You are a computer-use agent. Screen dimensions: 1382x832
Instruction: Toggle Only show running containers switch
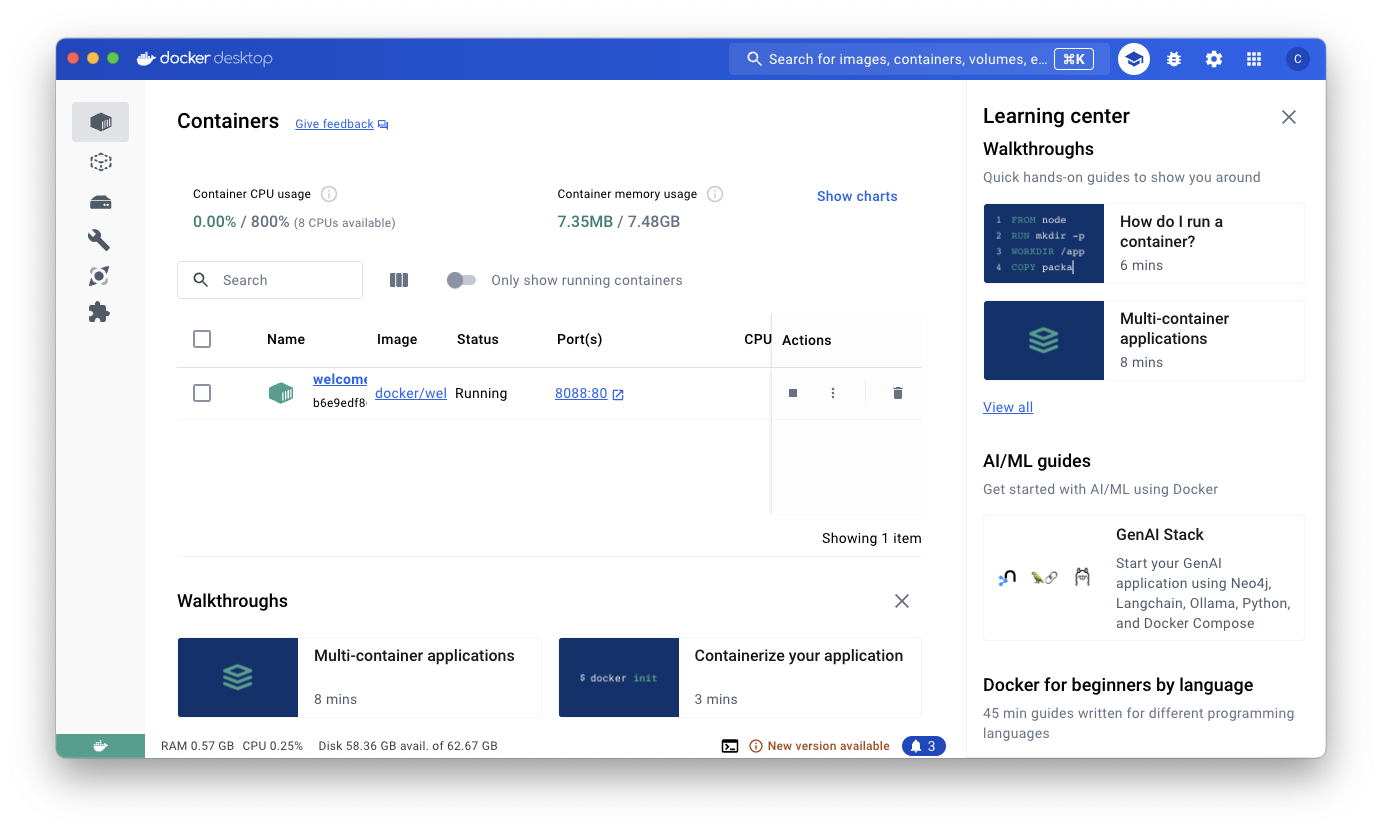click(461, 280)
